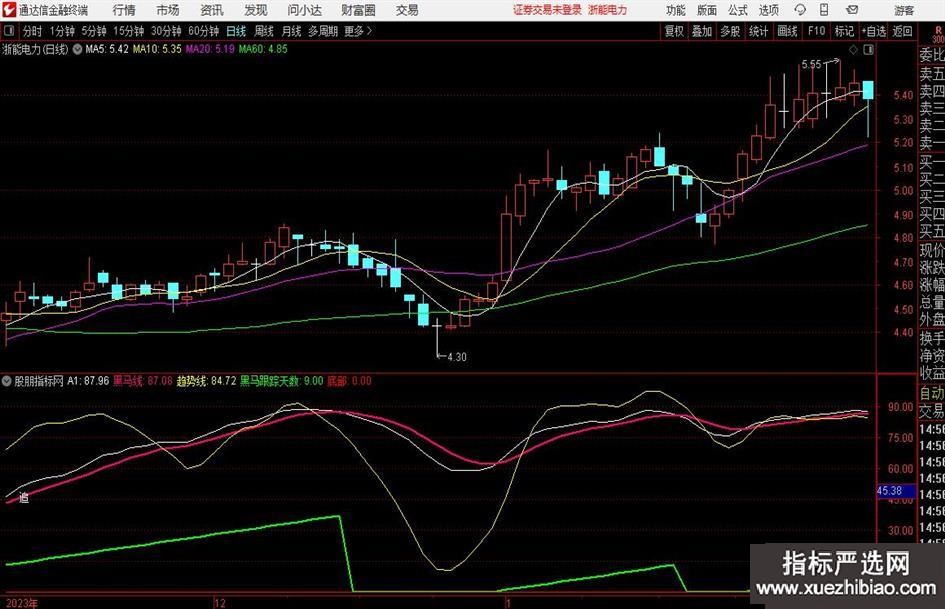Open the 市场 menu

point(168,10)
